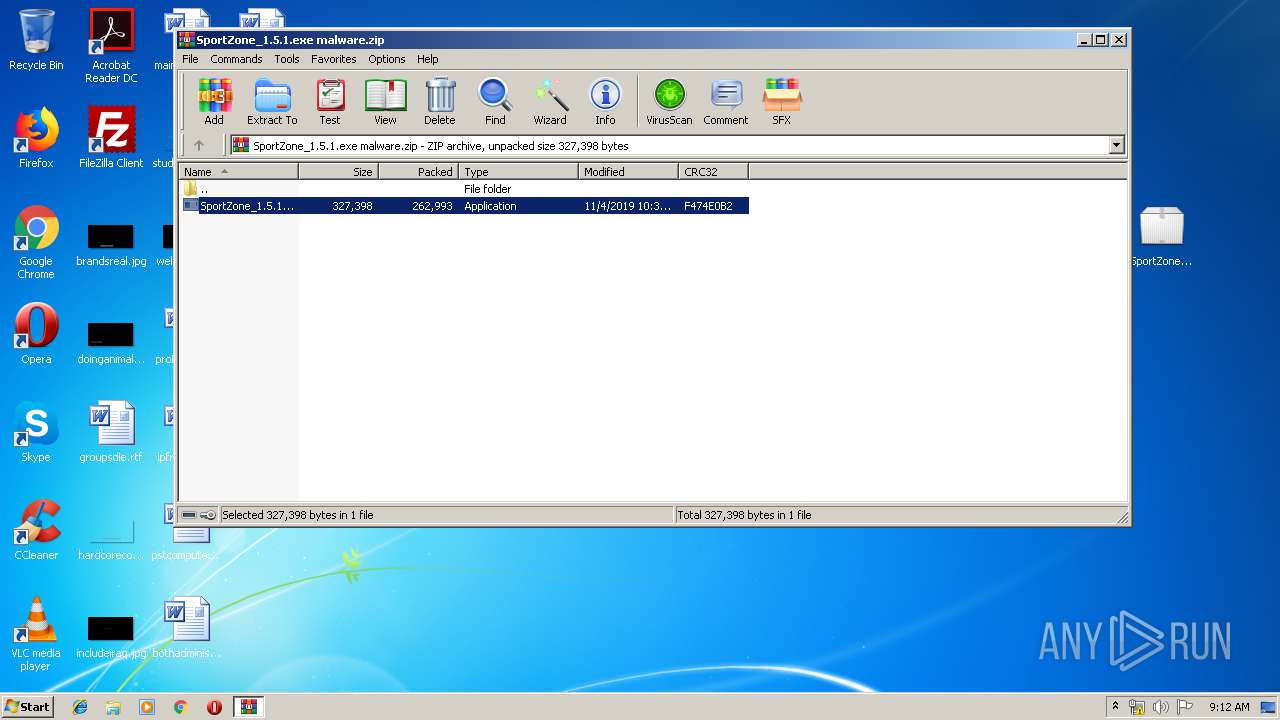The width and height of the screenshot is (1280, 720).
Task: Click the Comment toolbar icon
Action: [x=726, y=102]
